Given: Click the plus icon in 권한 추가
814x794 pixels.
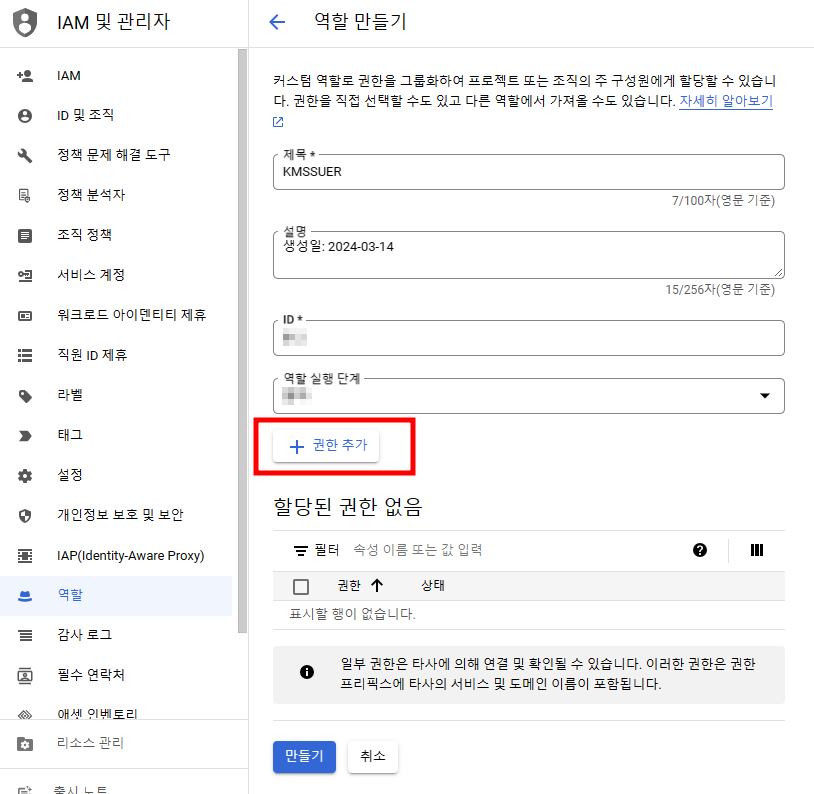Looking at the screenshot, I should tap(296, 446).
